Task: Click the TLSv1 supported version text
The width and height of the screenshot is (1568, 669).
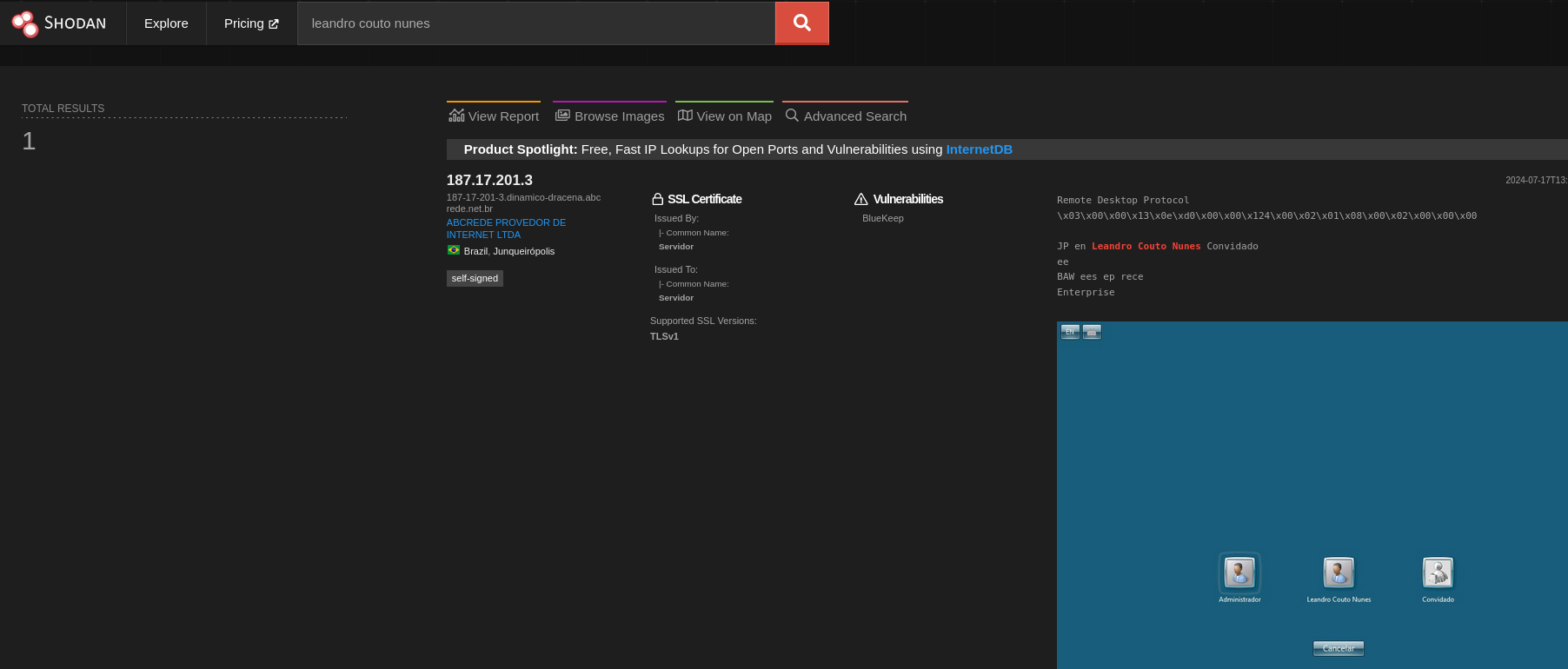Action: [x=664, y=336]
